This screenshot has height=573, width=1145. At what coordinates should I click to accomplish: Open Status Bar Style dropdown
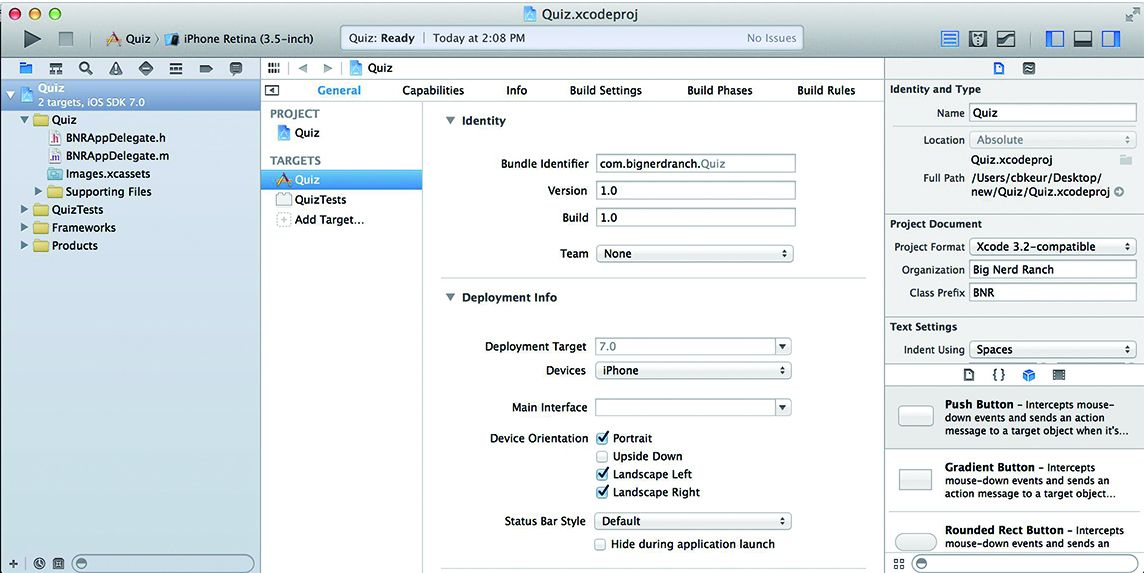pos(692,521)
